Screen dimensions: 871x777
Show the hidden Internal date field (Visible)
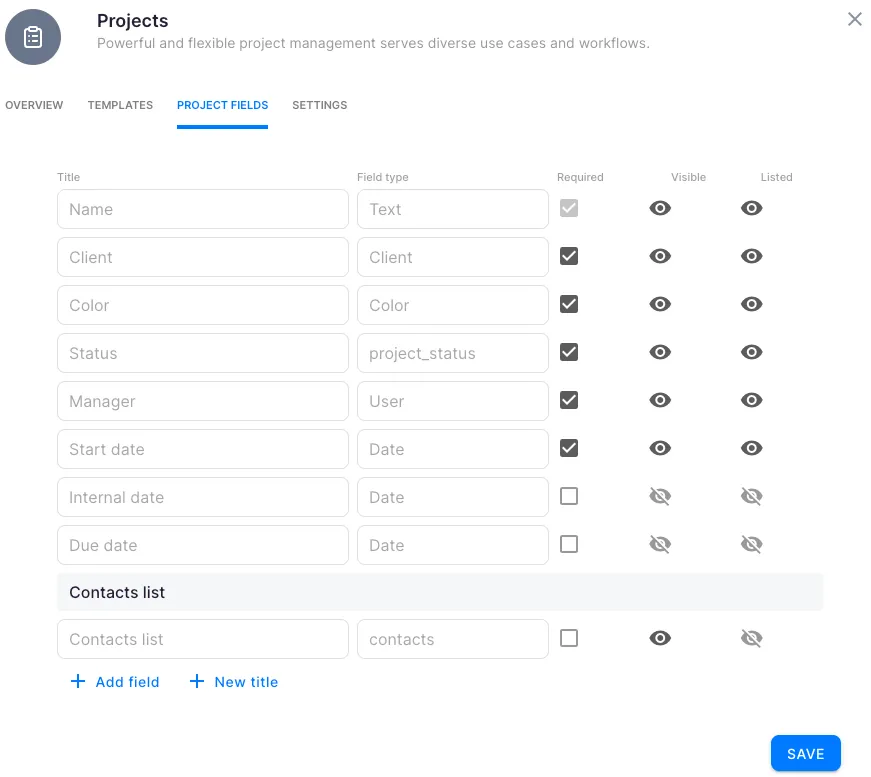tap(660, 497)
